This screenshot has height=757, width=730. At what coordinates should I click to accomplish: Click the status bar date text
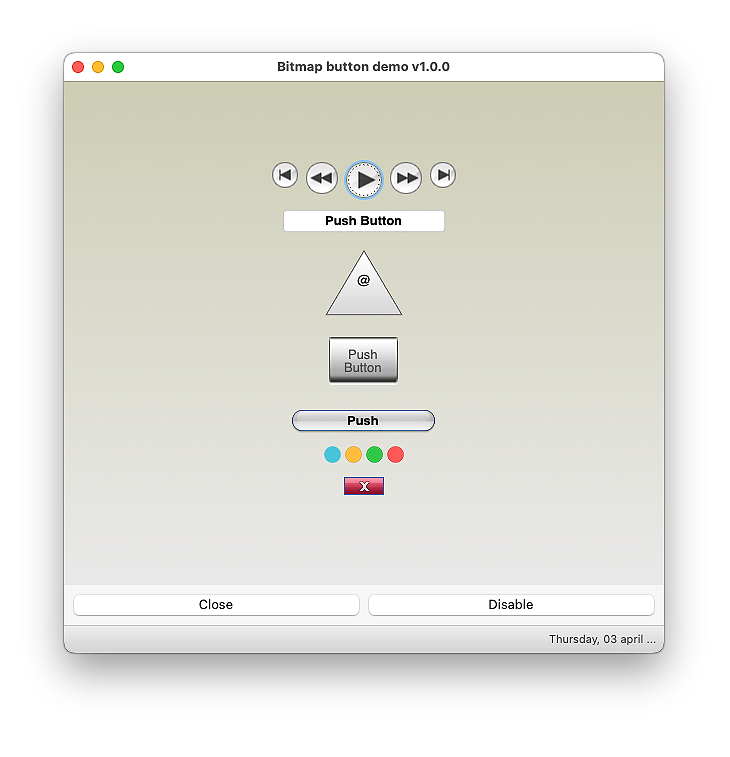[x=602, y=639]
